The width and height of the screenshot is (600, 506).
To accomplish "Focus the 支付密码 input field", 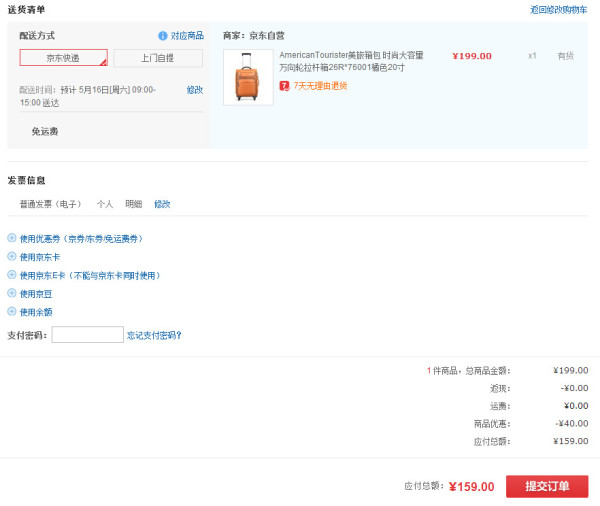I will (88, 335).
